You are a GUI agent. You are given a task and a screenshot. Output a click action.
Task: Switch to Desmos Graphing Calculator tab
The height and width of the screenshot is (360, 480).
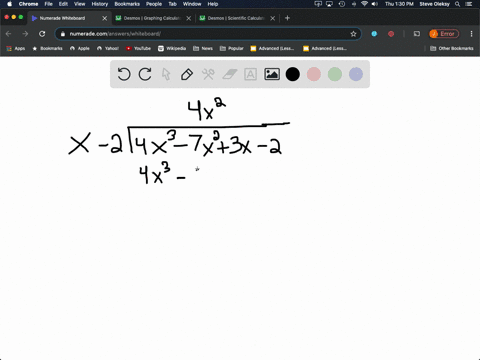[152, 18]
